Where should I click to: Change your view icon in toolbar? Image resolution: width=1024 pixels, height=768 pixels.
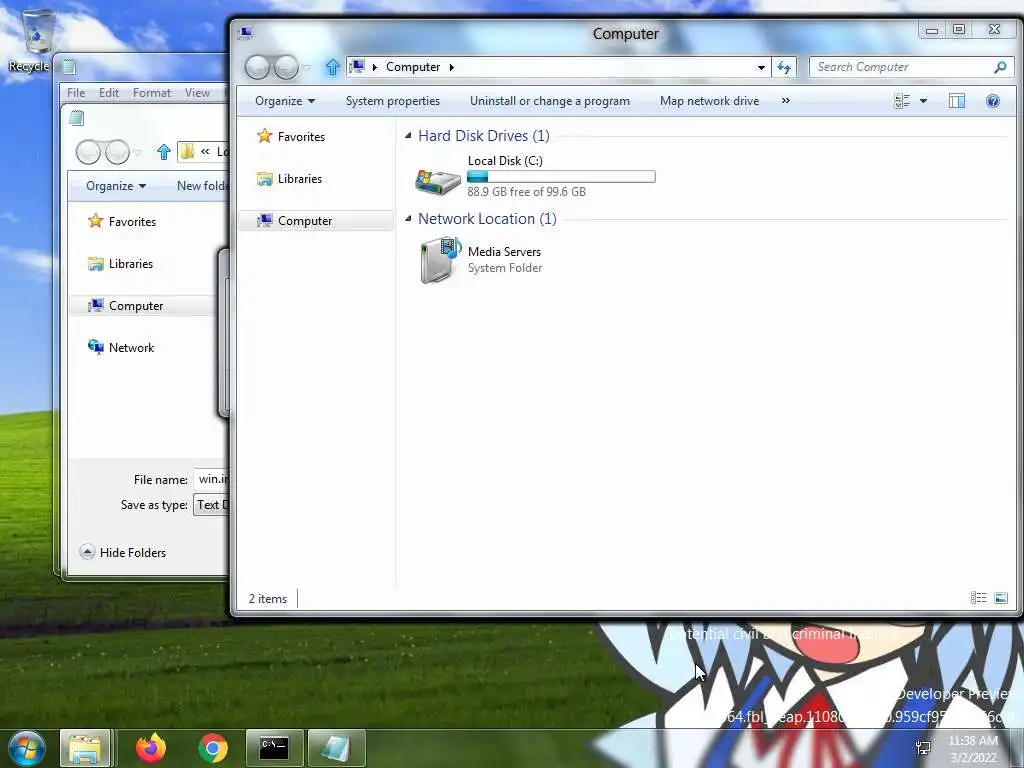pos(902,101)
